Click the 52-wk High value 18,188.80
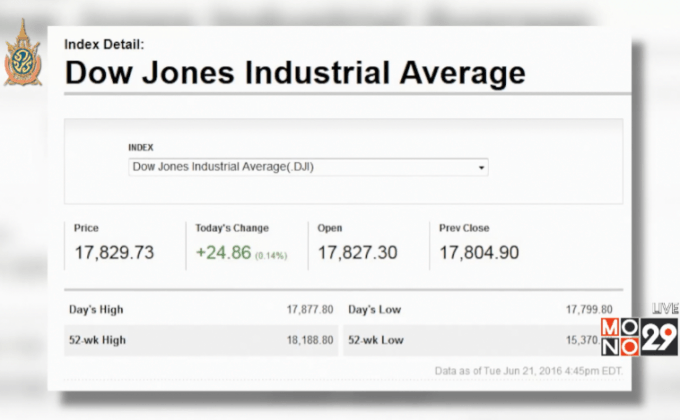 [309, 340]
